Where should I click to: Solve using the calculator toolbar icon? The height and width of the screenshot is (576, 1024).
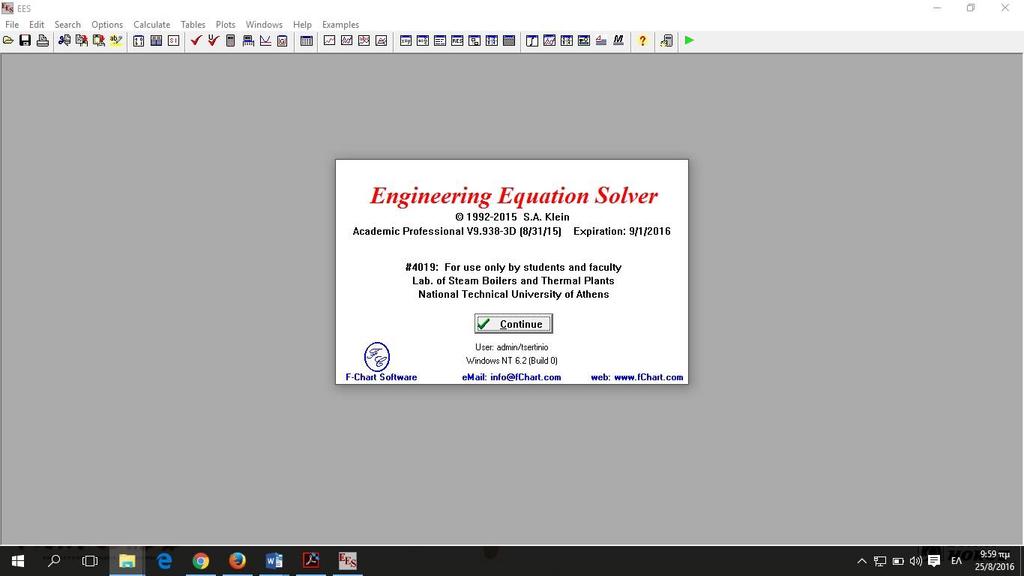(x=231, y=40)
